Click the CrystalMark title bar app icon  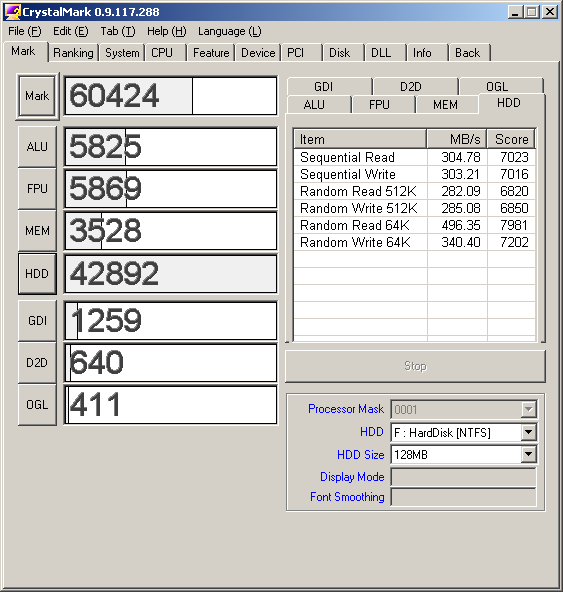click(12, 12)
